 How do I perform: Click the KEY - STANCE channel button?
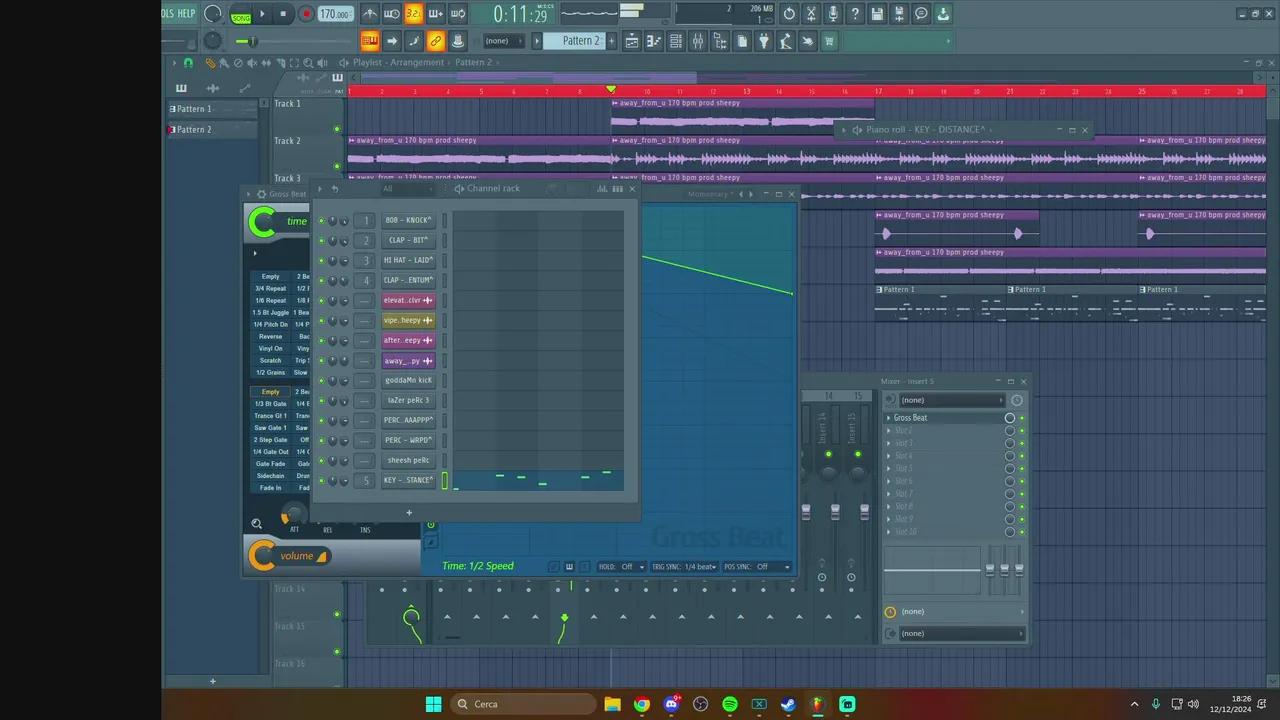408,480
